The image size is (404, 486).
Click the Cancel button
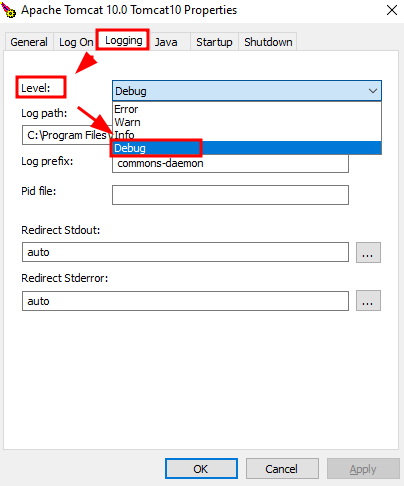(282, 469)
